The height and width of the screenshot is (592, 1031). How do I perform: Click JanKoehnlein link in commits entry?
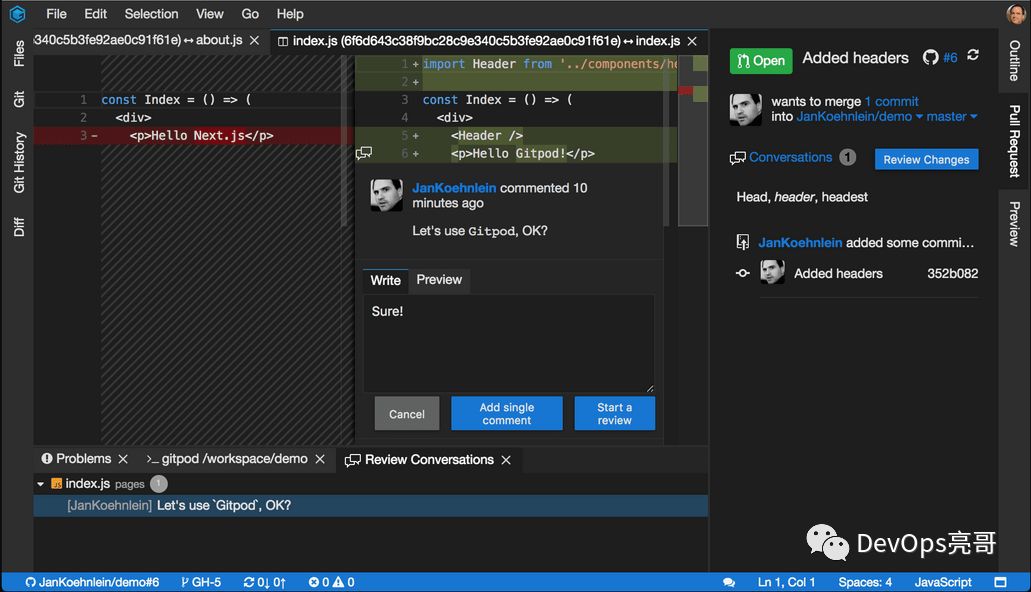point(800,243)
